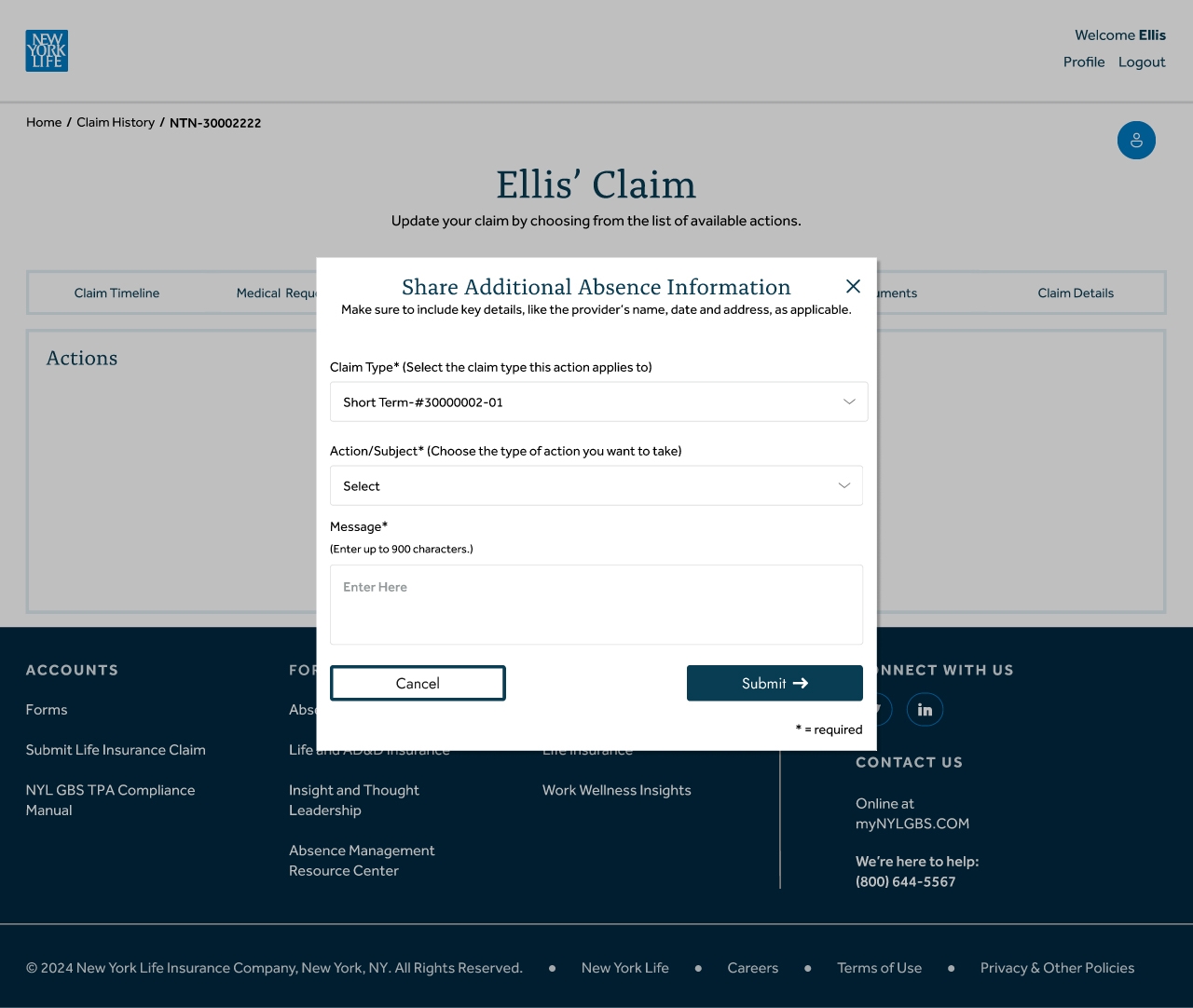Viewport: 1193px width, 1008px height.
Task: Navigate to Claim History breadcrumb
Action: coord(116,122)
